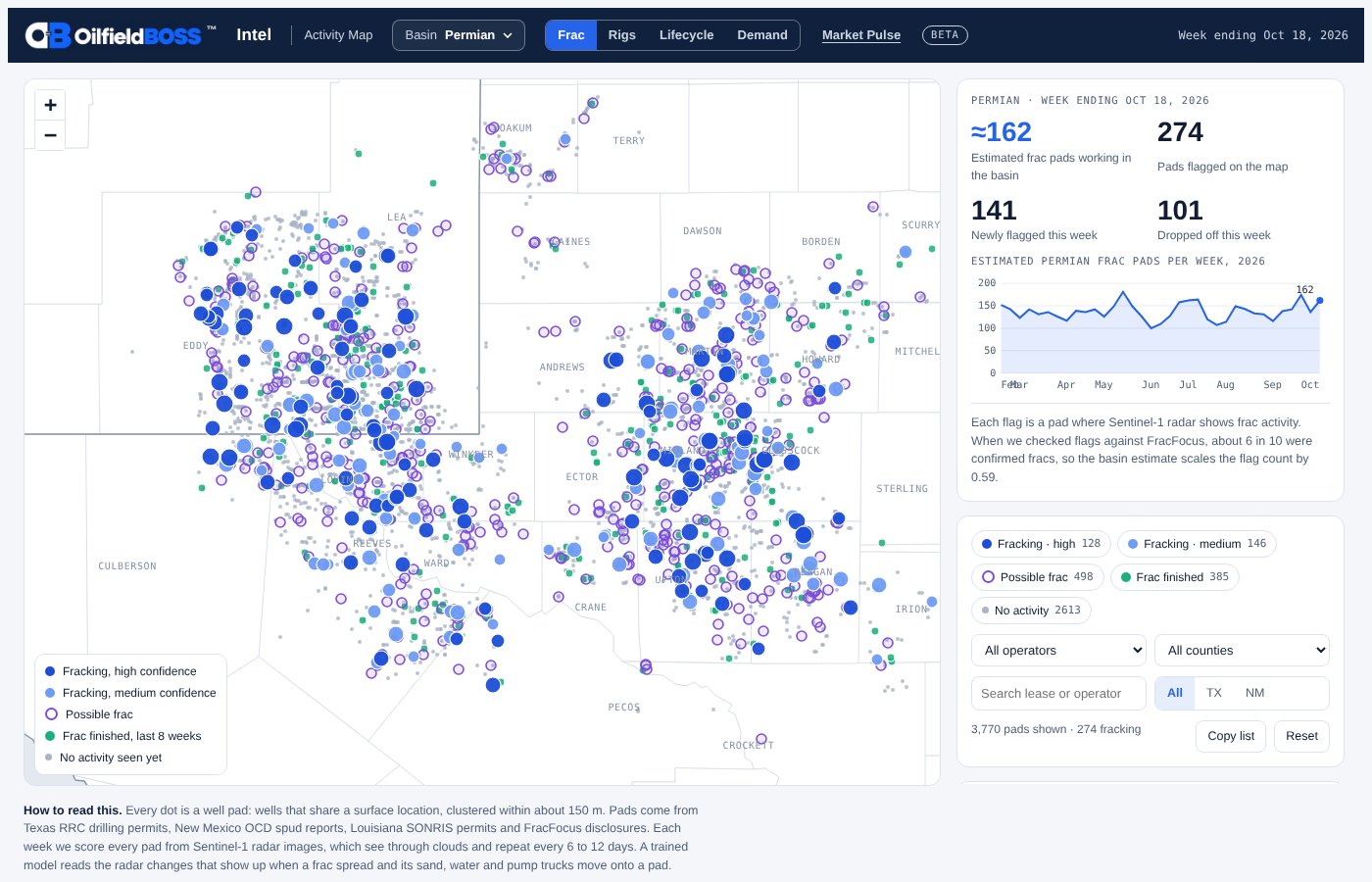Open the Activity Map link
The width and height of the screenshot is (1372, 882).
[x=338, y=35]
